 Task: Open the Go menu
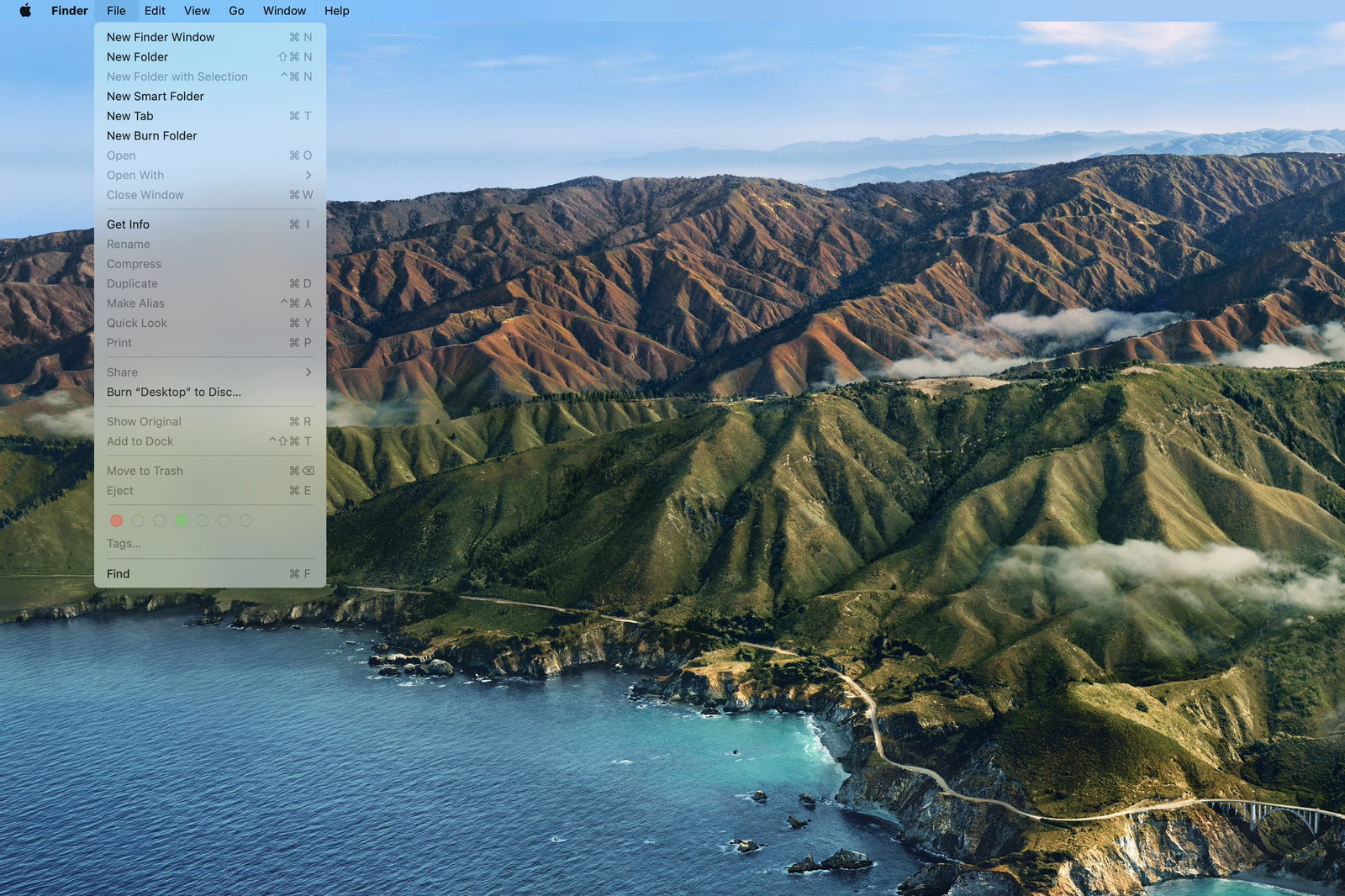coord(236,11)
